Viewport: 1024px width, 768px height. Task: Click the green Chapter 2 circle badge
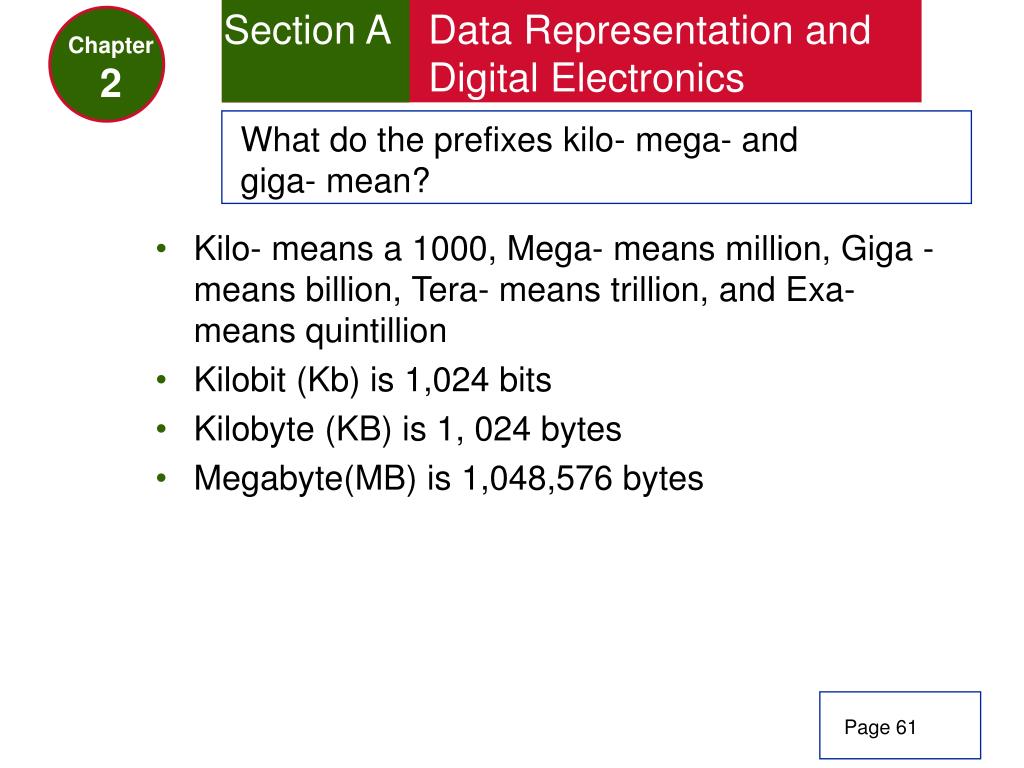pyautogui.click(x=106, y=64)
